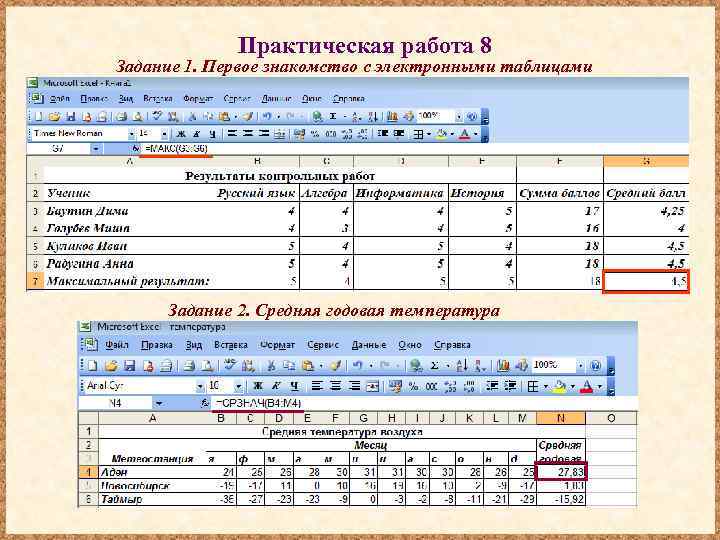Open Borders dropdown arrow in температура window
The width and height of the screenshot is (720, 540).
point(546,387)
